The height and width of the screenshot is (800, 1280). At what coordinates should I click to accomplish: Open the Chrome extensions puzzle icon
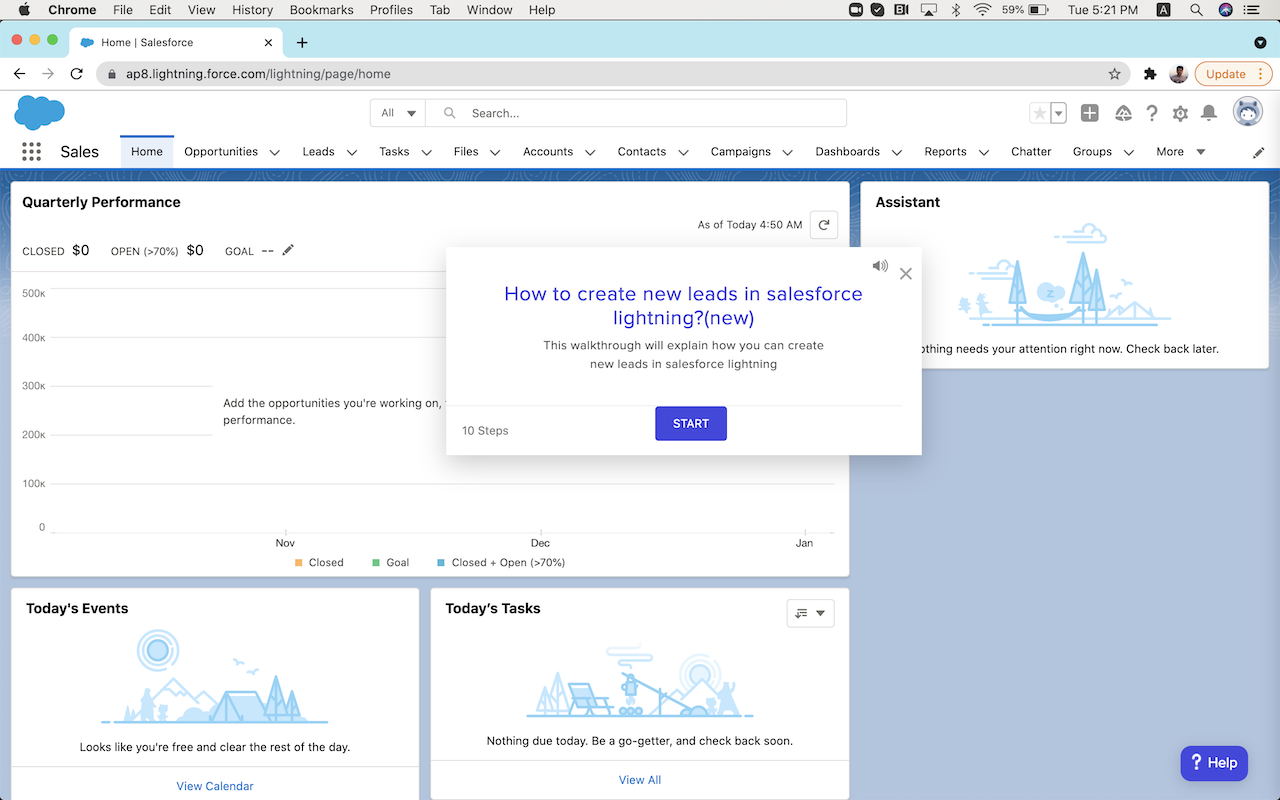click(x=1150, y=74)
